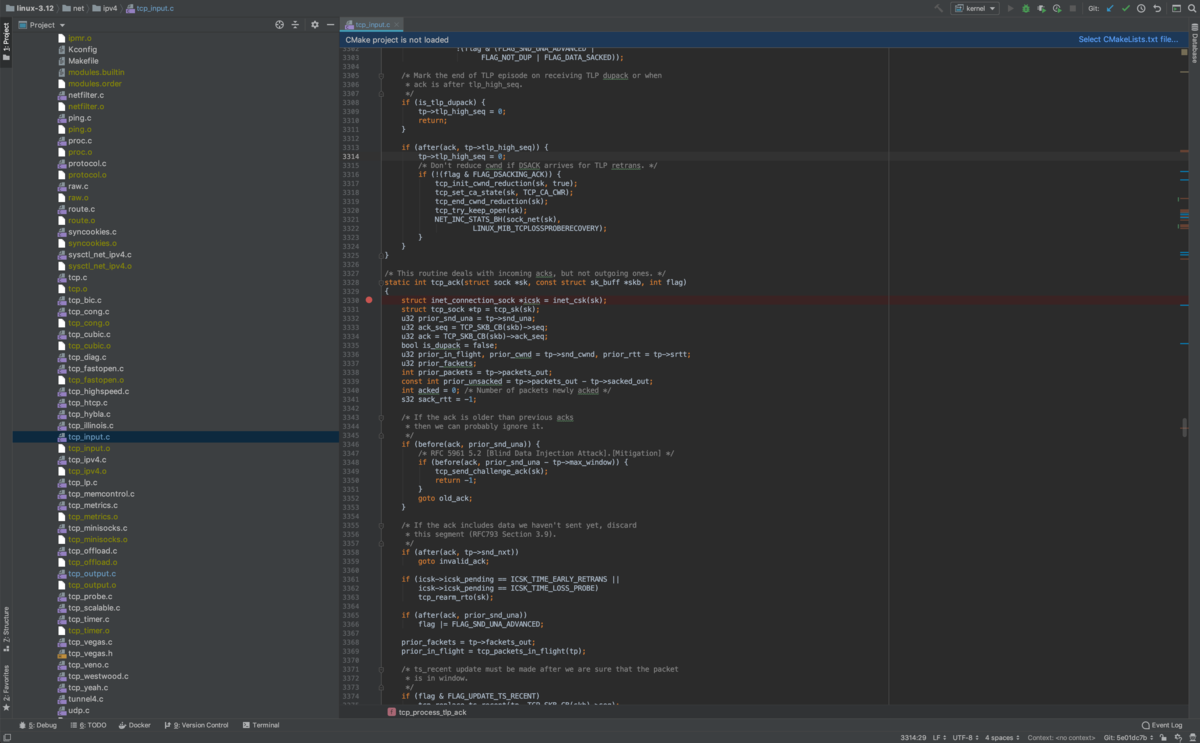Click the Search Everywhere magnifier icon
Viewport: 1200px width, 743px height.
point(1190,8)
